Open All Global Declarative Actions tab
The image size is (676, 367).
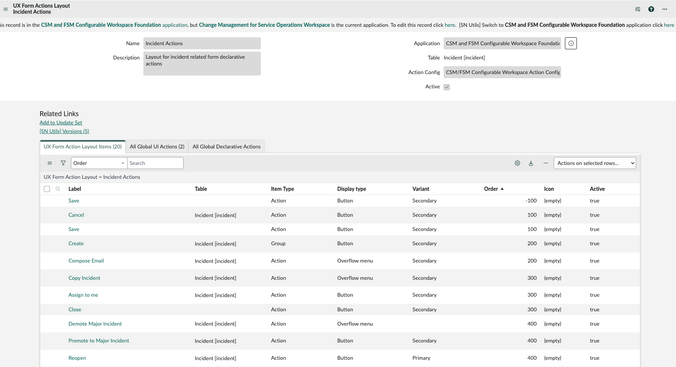tap(226, 147)
